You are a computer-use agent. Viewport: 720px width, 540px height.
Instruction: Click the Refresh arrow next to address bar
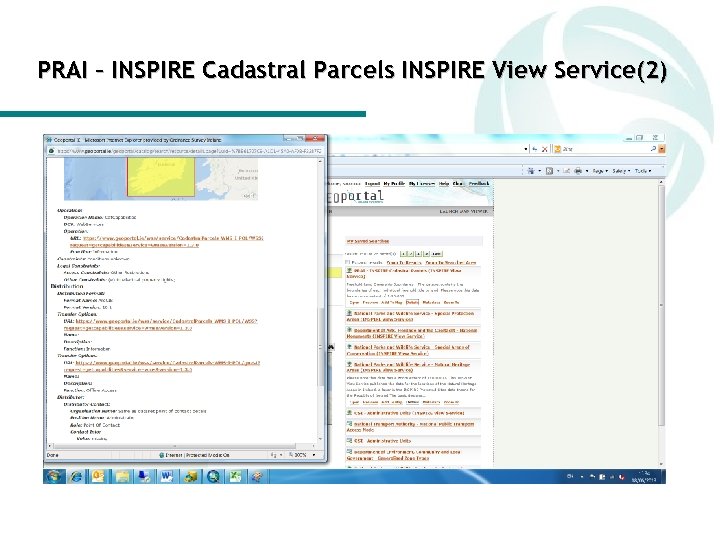pyautogui.click(x=534, y=149)
